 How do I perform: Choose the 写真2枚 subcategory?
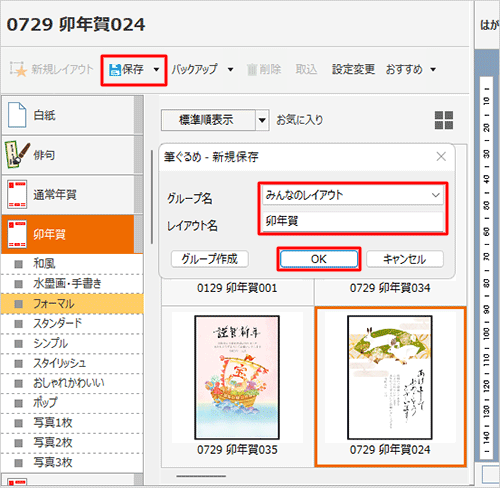(72, 443)
